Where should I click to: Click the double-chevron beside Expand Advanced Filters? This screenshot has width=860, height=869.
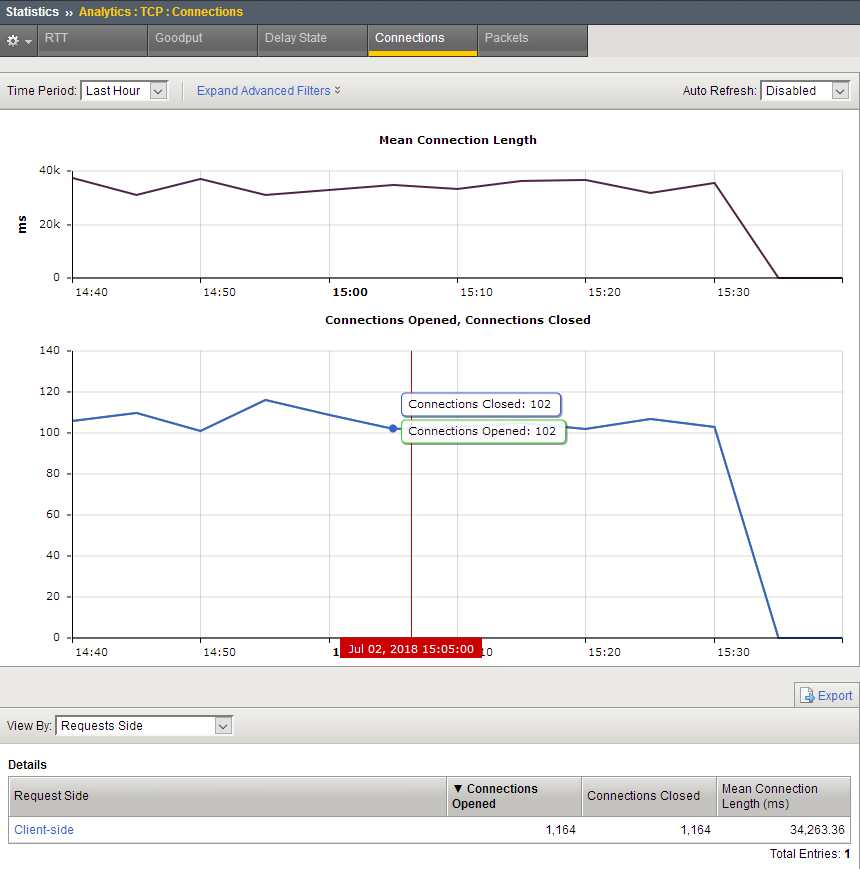338,90
